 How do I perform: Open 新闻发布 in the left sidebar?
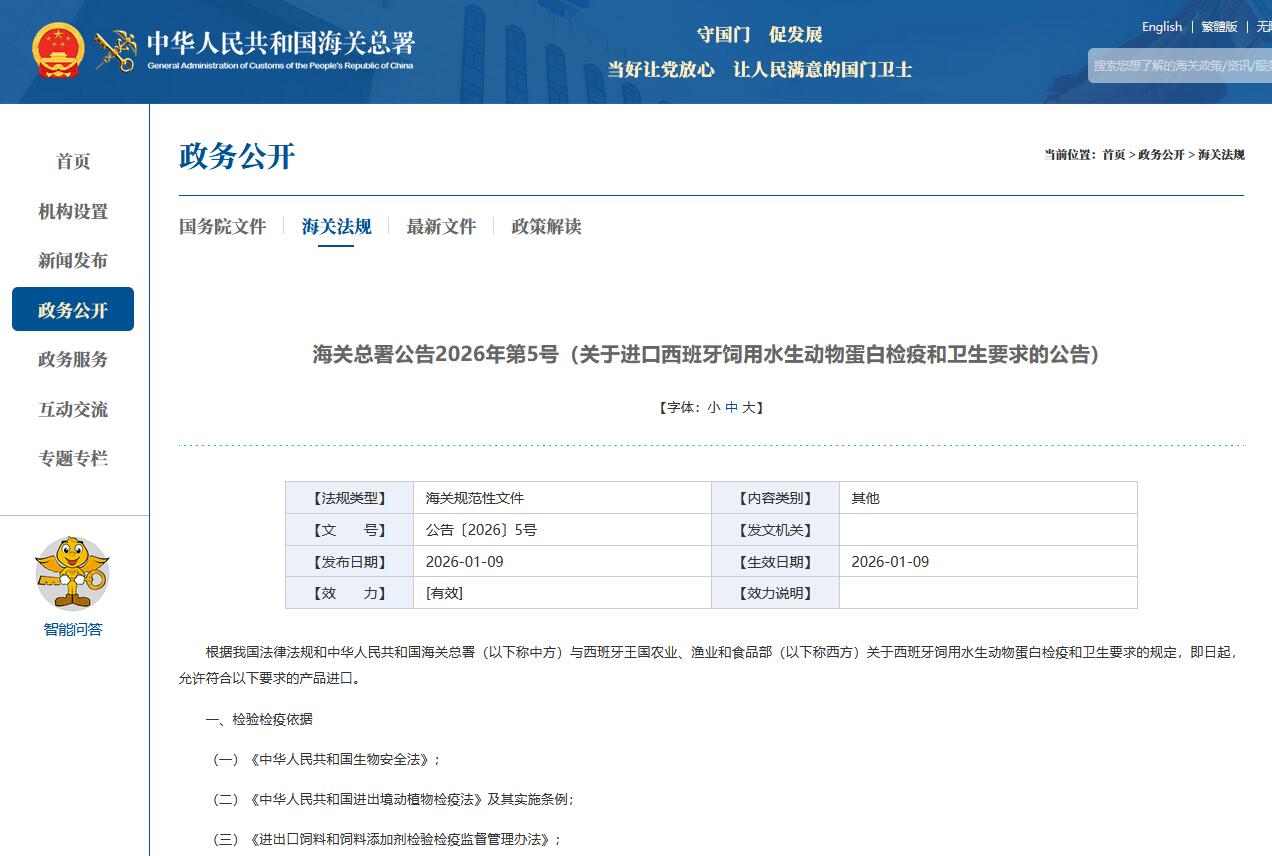[x=73, y=260]
